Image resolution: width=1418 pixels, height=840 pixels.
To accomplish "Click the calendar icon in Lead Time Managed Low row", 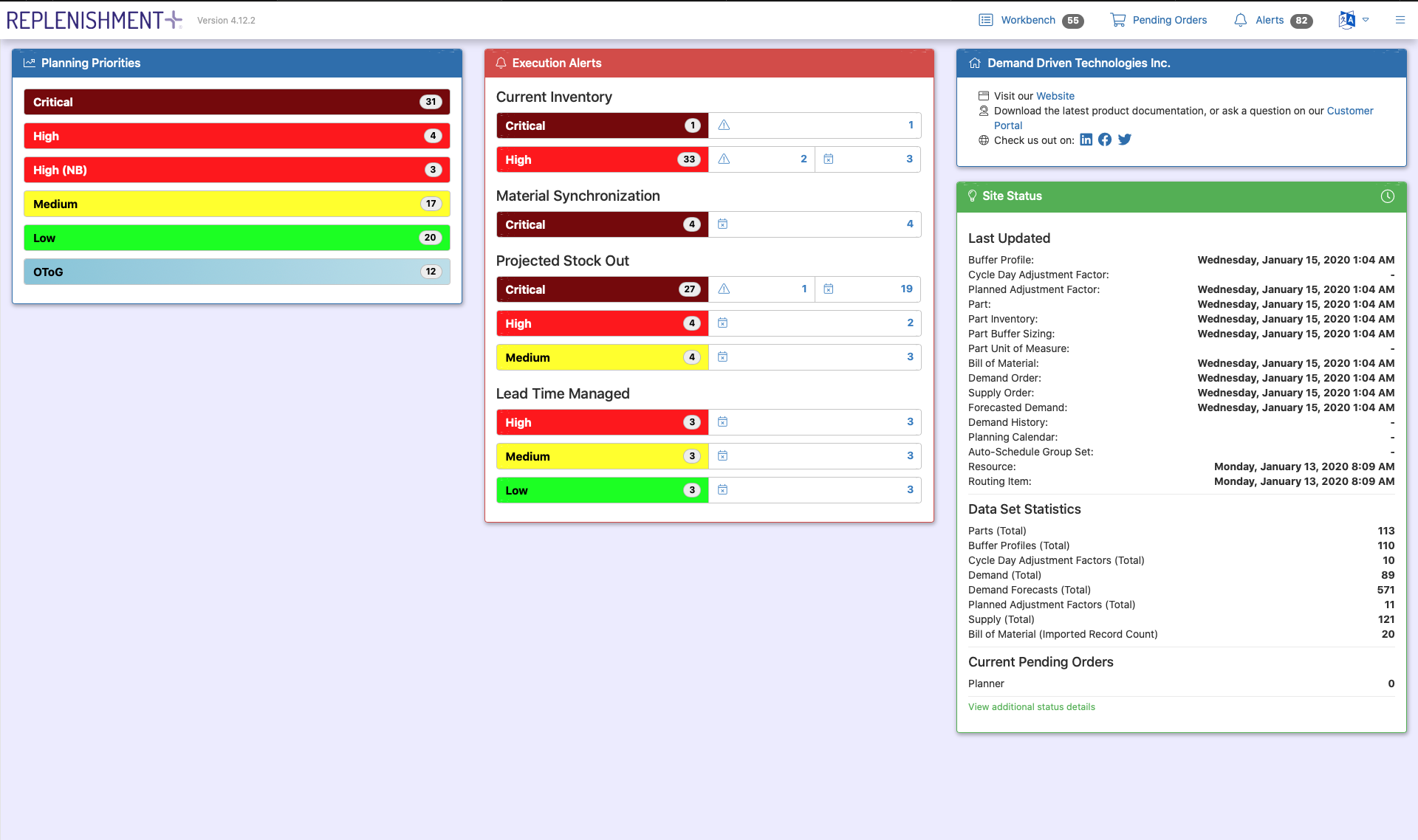I will tap(723, 490).
